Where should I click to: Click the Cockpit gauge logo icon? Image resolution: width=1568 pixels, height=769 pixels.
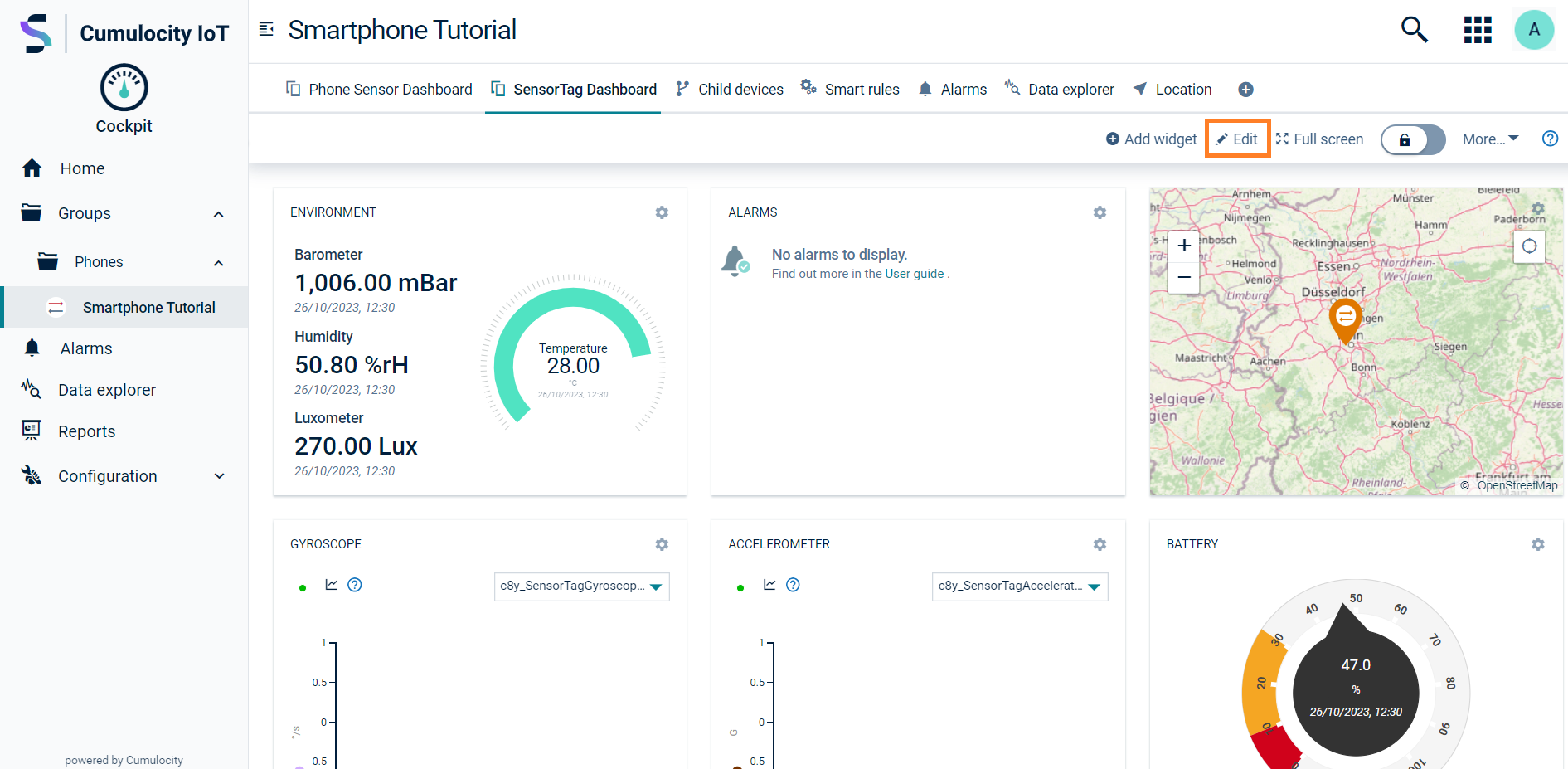[x=124, y=87]
